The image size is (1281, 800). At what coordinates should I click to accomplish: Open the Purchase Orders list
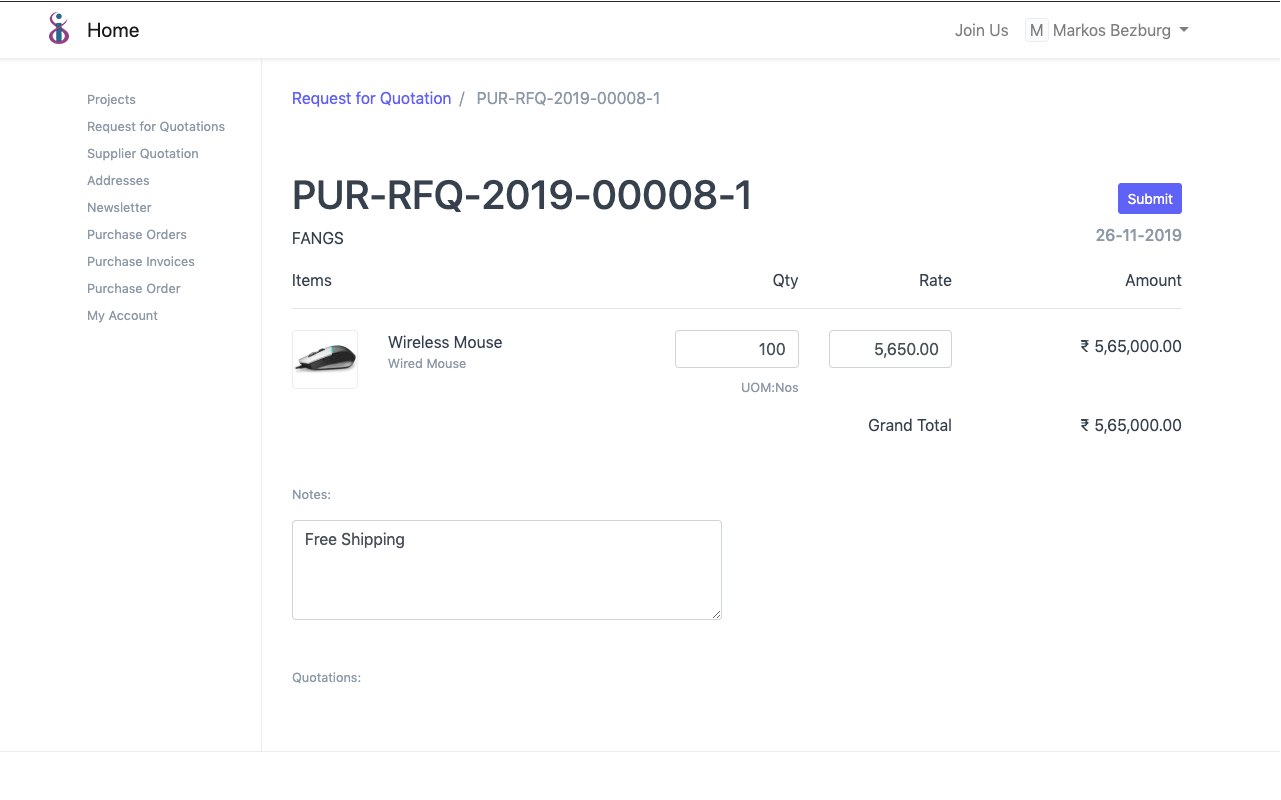tap(137, 234)
